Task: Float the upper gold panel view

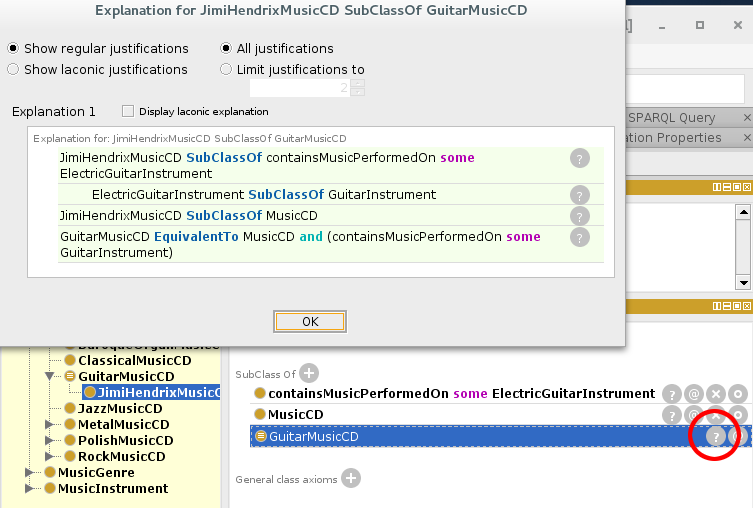Action: tap(737, 187)
